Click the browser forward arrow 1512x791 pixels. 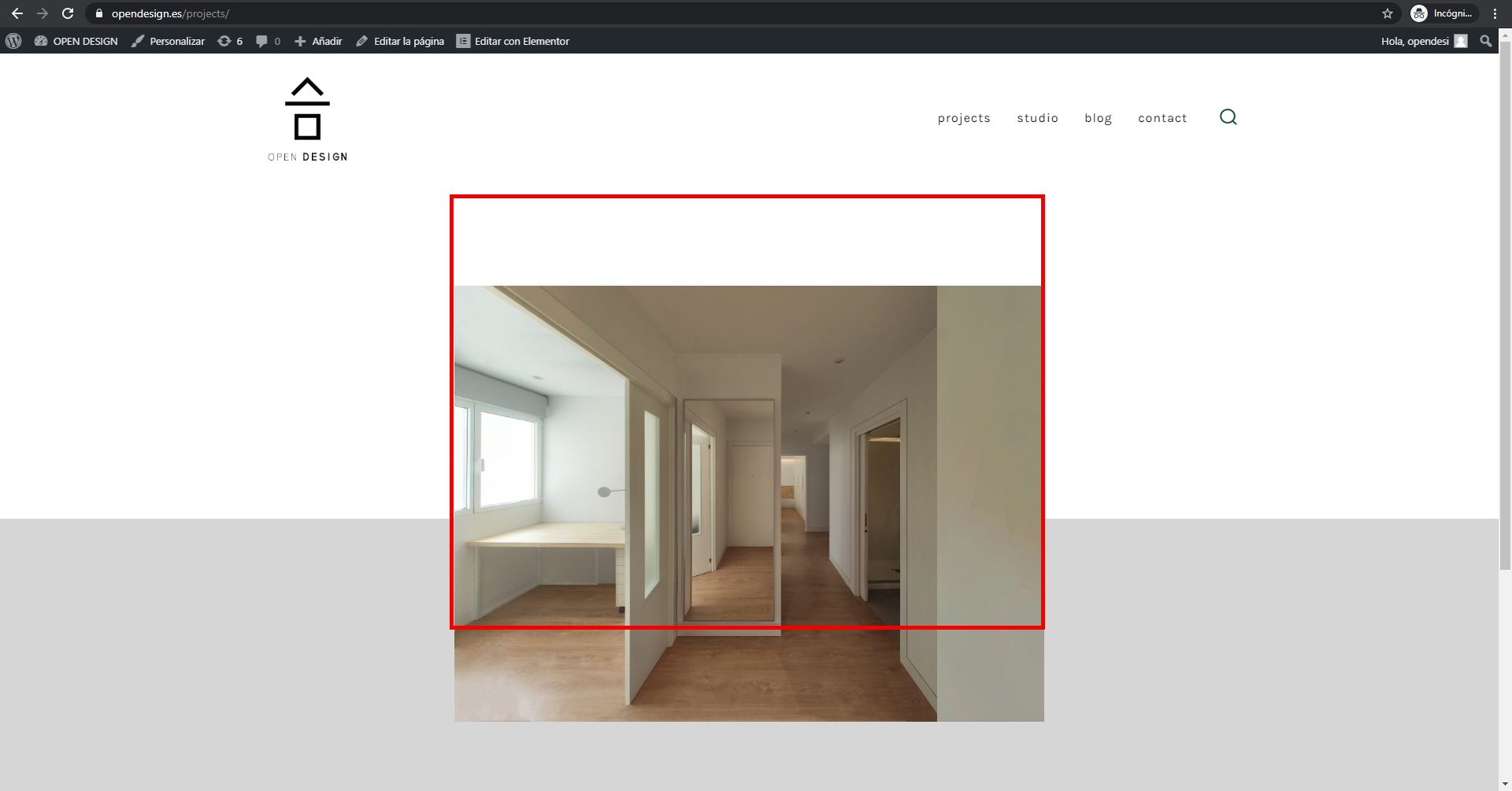(43, 13)
